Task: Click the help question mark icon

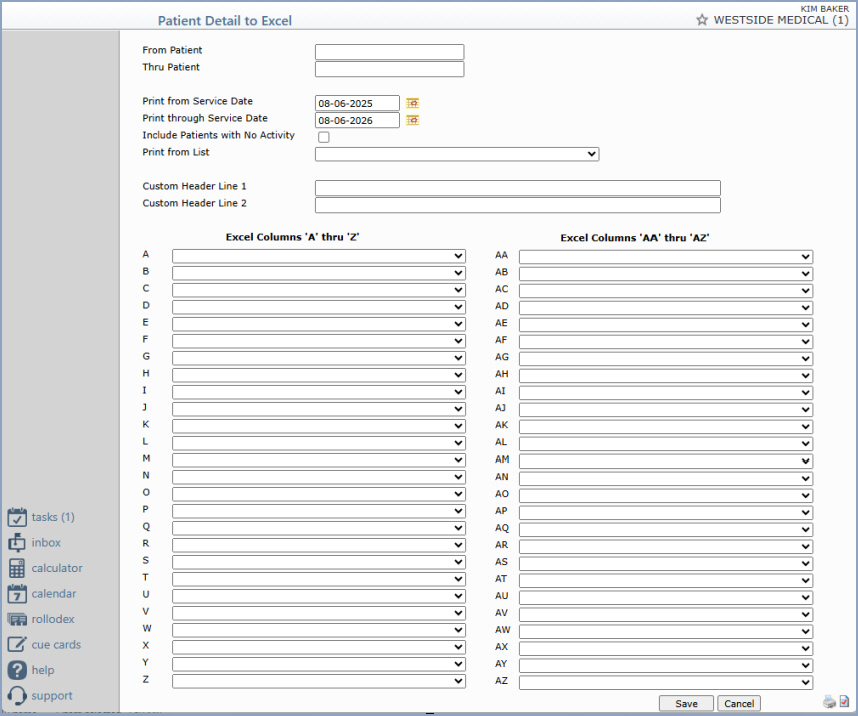Action: click(17, 670)
